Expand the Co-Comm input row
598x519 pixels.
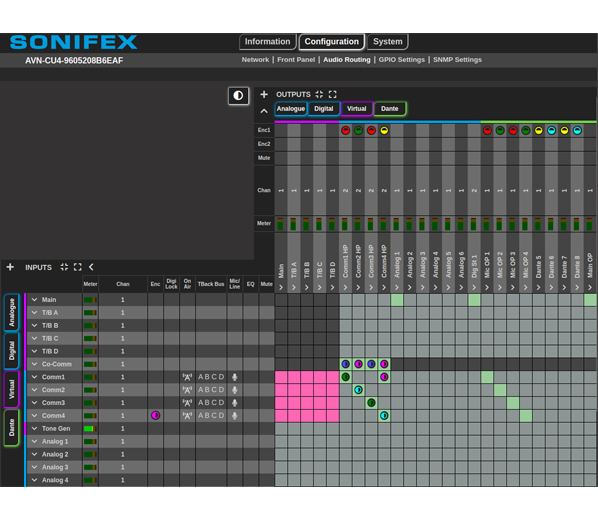[x=34, y=364]
